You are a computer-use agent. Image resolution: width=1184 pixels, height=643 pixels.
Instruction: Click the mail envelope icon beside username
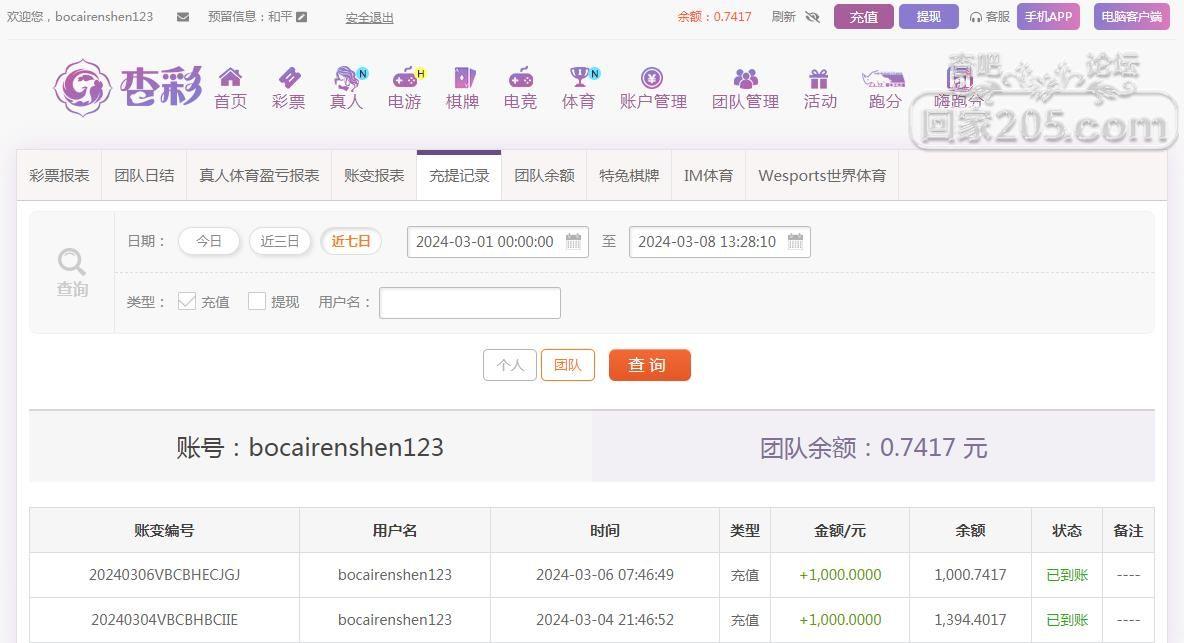click(x=183, y=17)
